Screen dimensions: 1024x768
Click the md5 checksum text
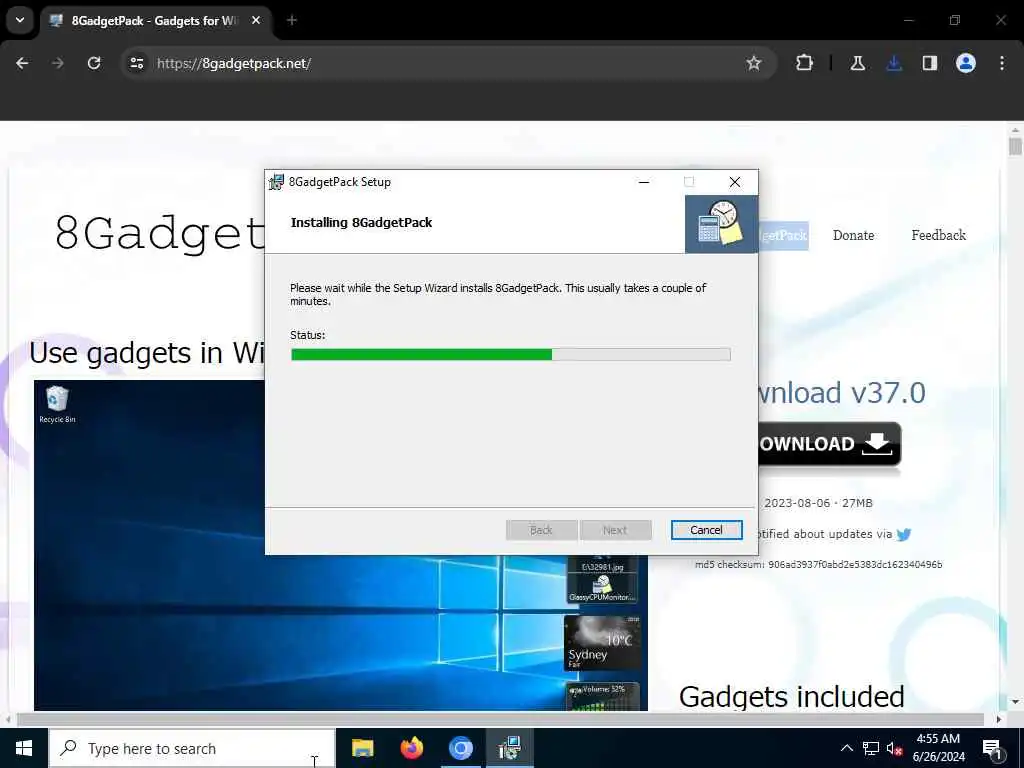[818, 564]
